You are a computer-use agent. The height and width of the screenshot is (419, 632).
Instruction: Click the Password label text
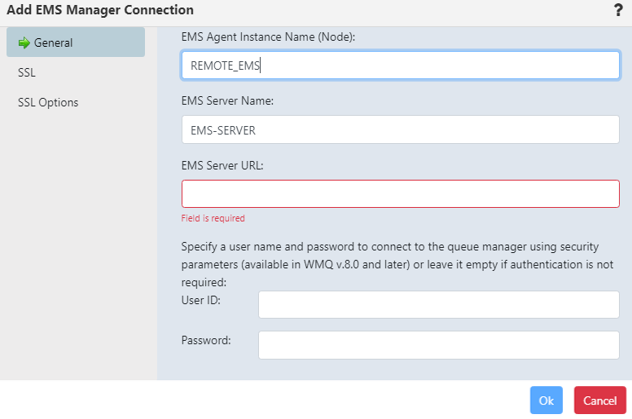[x=206, y=340]
